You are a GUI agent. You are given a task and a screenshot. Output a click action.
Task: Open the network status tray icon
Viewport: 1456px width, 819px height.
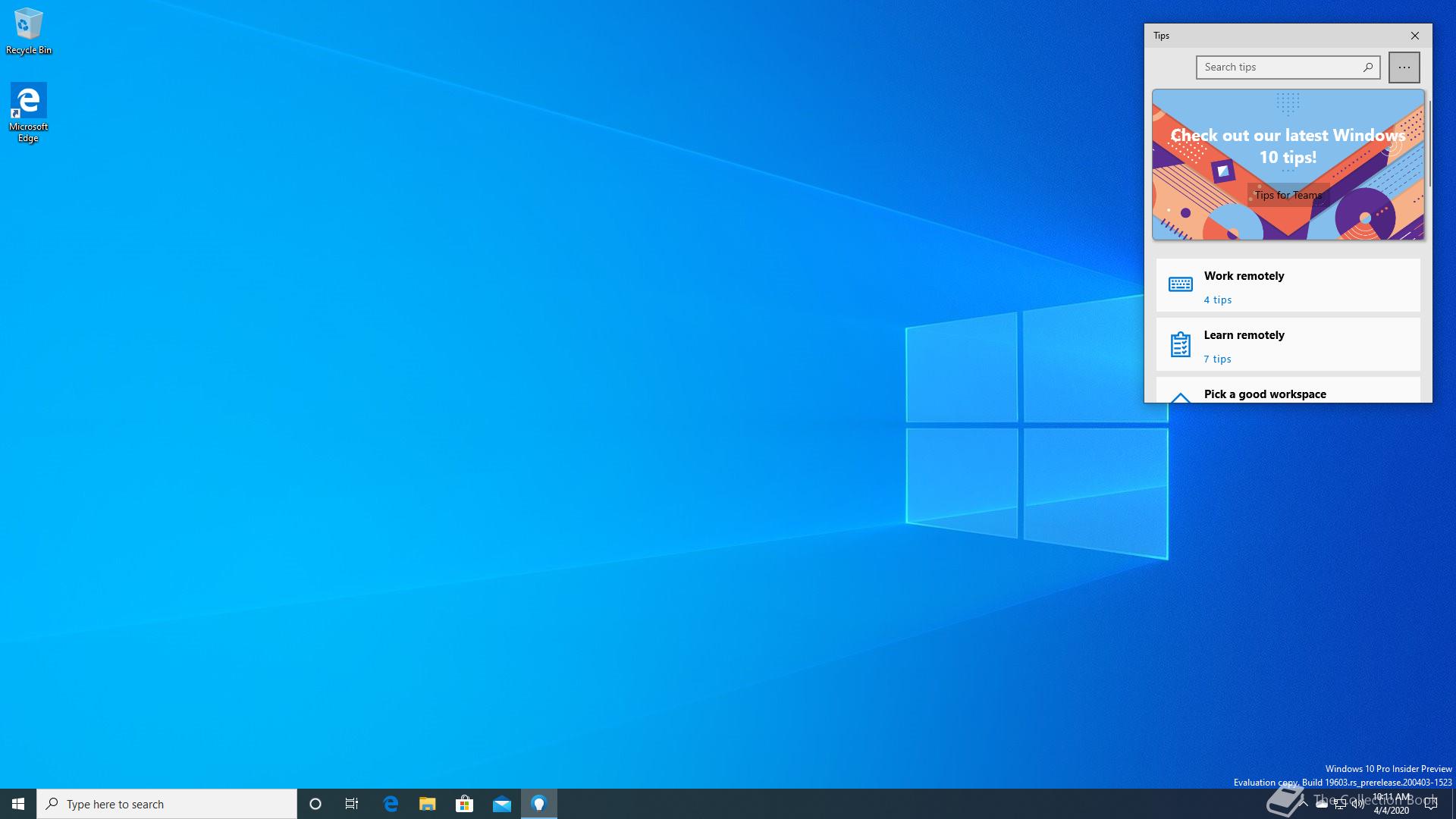coord(1340,804)
